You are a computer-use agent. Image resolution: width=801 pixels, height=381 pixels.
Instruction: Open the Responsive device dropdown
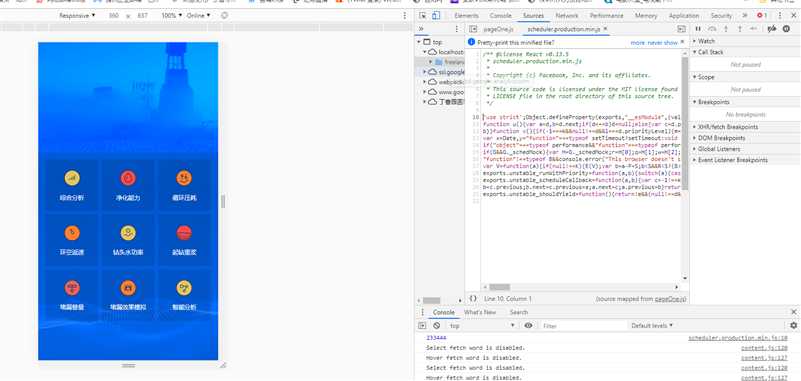tap(77, 16)
